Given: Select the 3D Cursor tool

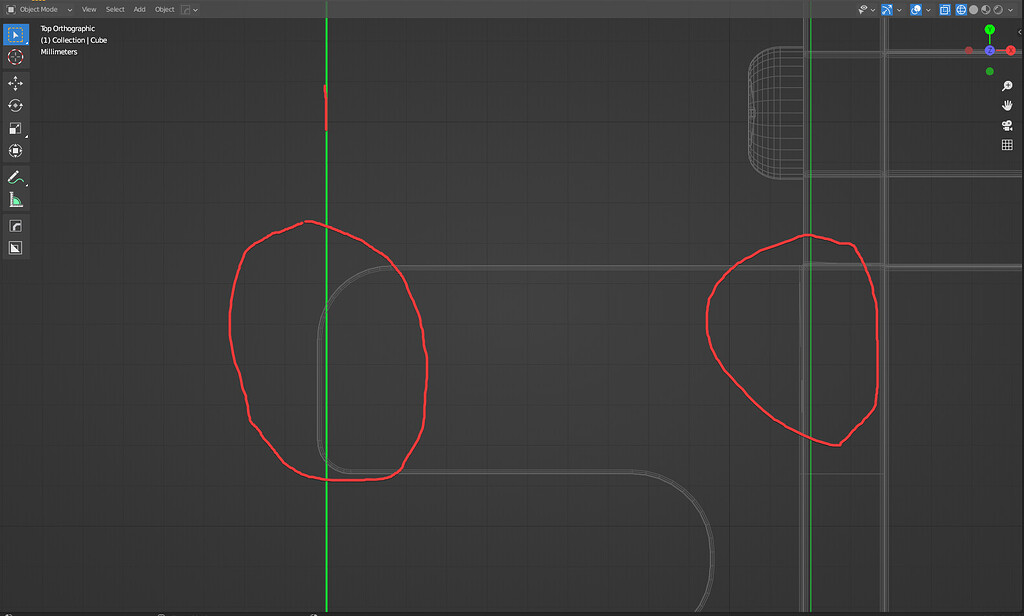Looking at the screenshot, I should 16,57.
